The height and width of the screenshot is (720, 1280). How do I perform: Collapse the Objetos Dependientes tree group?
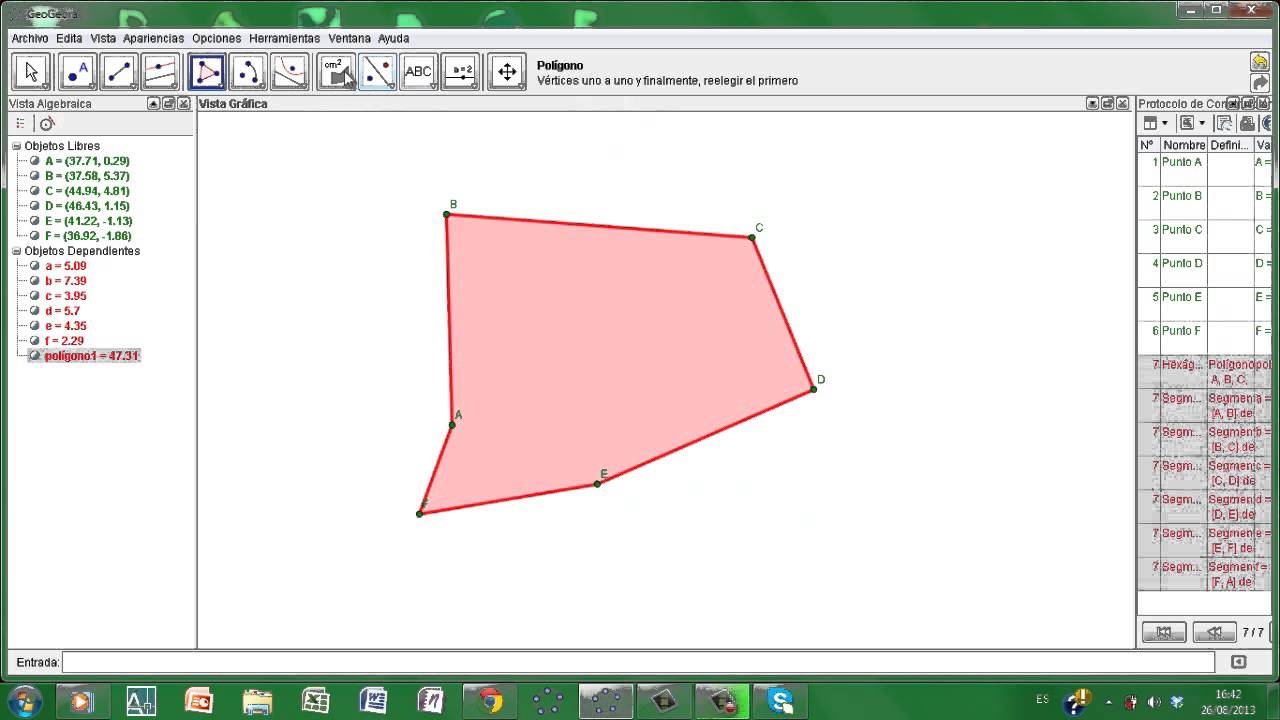tap(17, 251)
